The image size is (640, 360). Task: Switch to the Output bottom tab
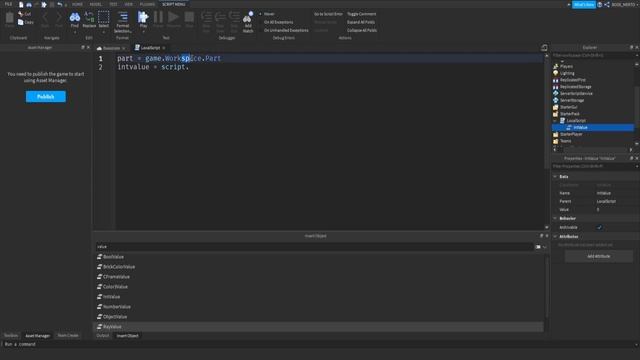pyautogui.click(x=103, y=336)
